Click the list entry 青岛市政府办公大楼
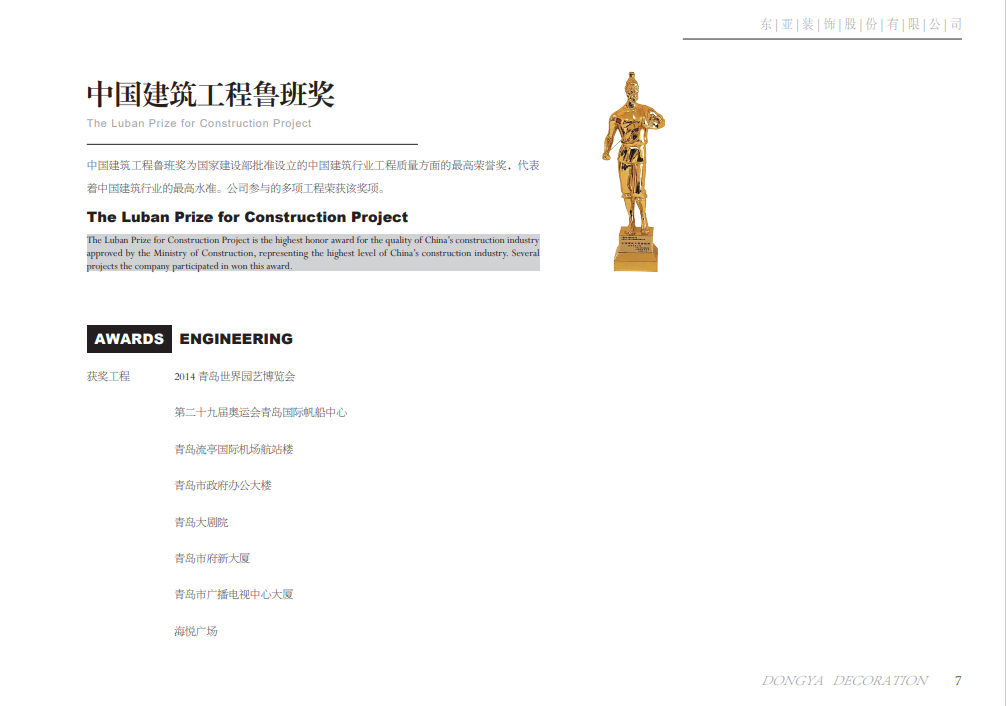The image size is (1006, 706). point(223,485)
